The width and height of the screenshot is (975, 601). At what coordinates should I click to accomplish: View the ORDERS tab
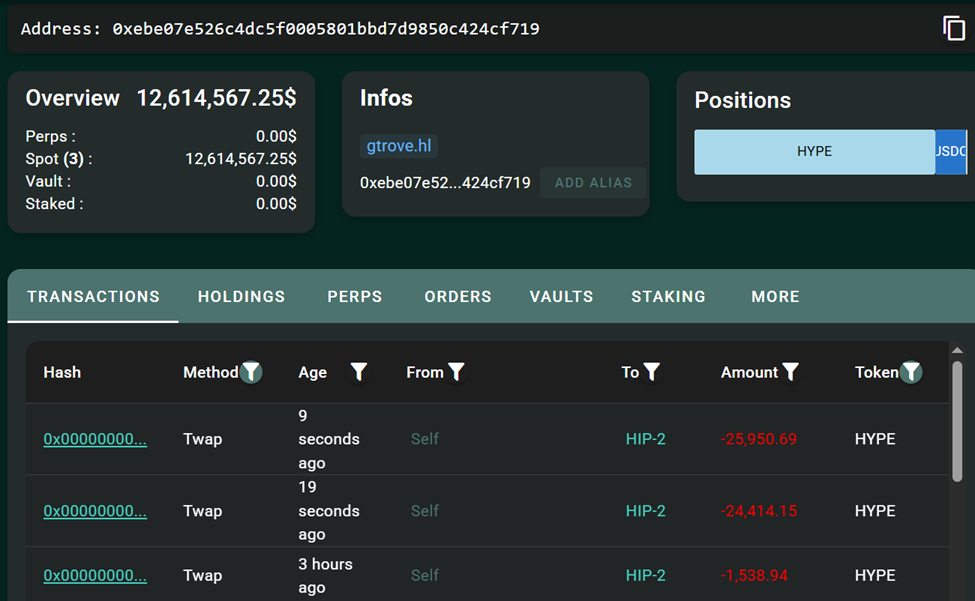pyautogui.click(x=458, y=296)
